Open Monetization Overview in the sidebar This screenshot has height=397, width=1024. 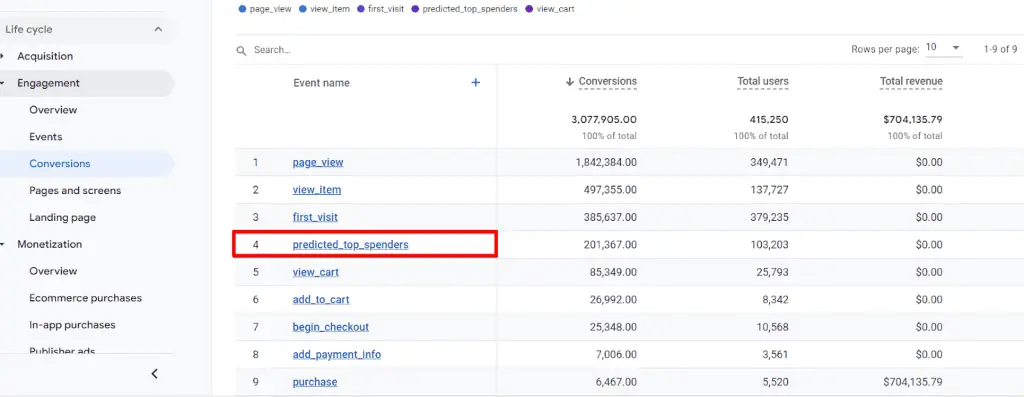point(53,271)
